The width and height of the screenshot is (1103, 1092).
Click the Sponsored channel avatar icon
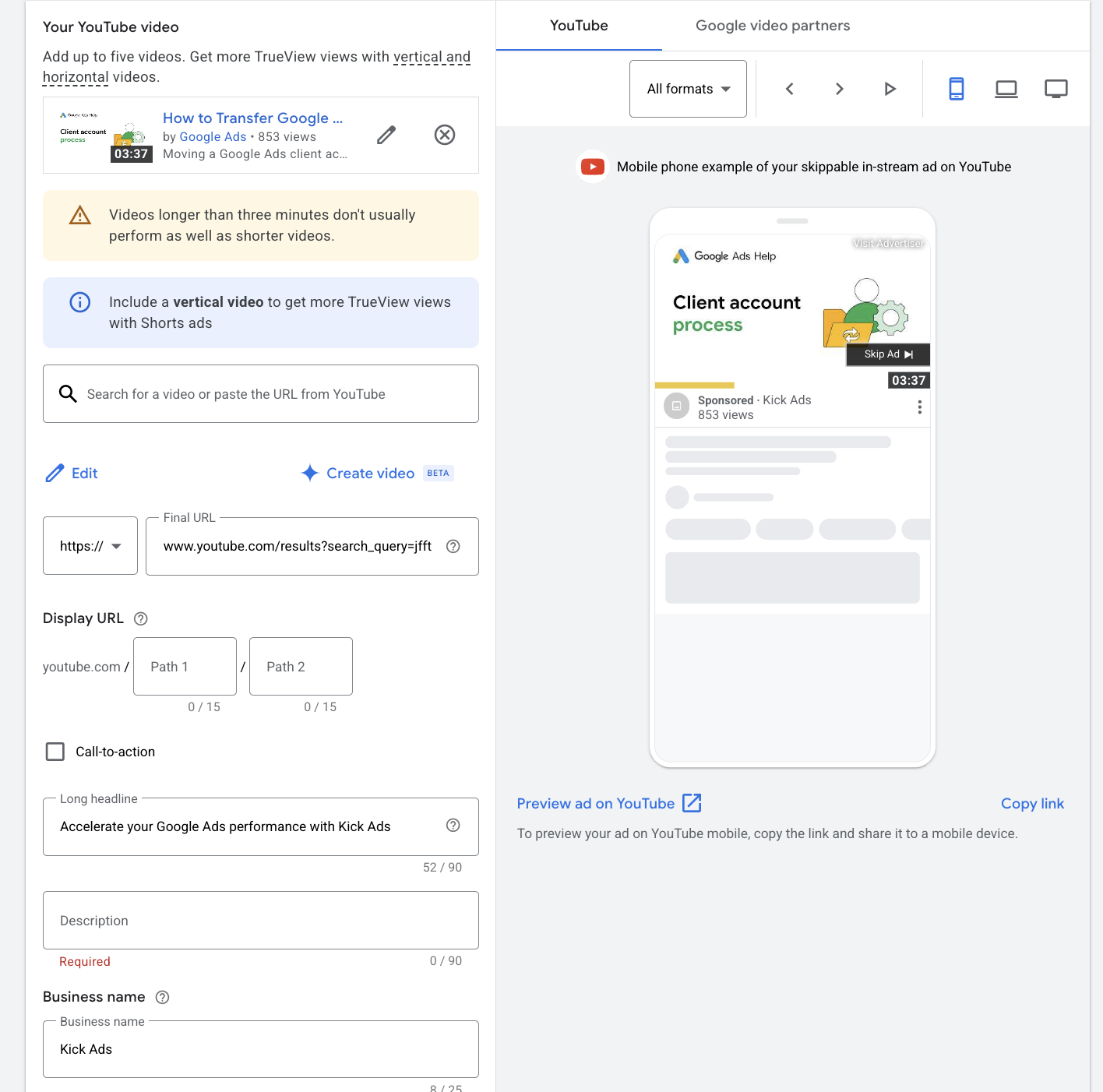(x=676, y=407)
